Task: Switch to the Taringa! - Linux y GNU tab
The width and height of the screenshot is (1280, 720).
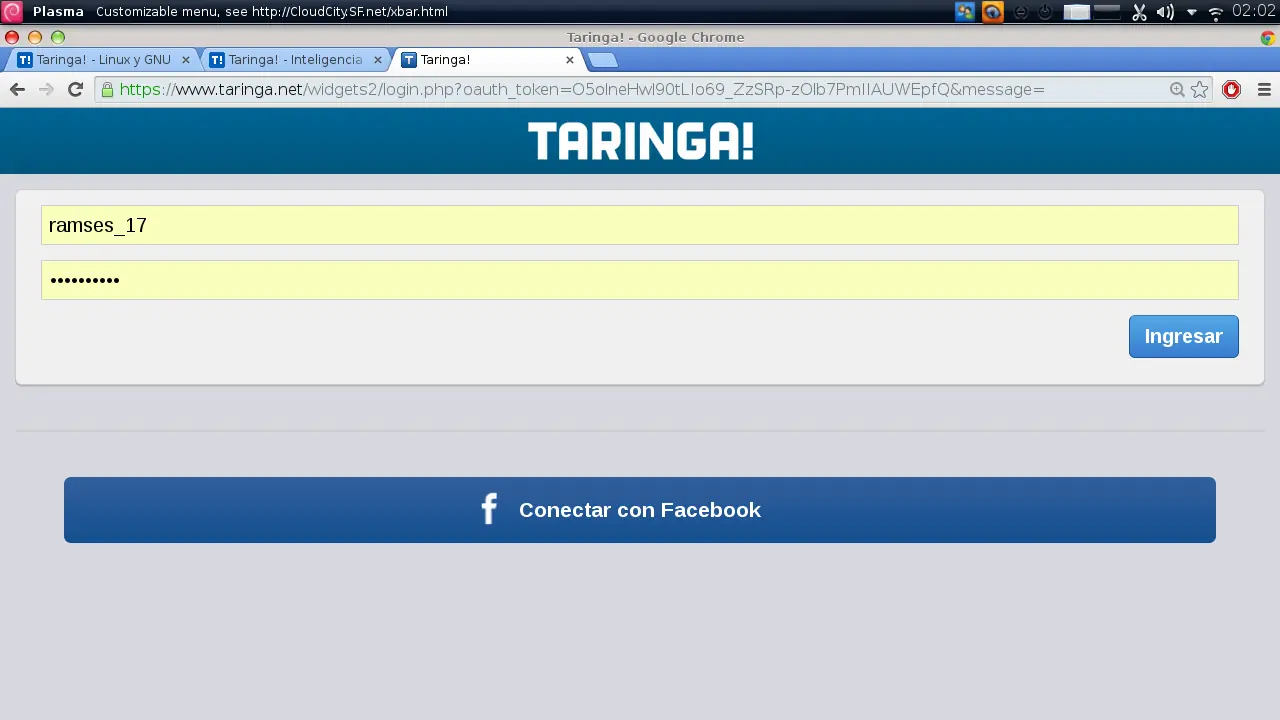Action: tap(103, 60)
